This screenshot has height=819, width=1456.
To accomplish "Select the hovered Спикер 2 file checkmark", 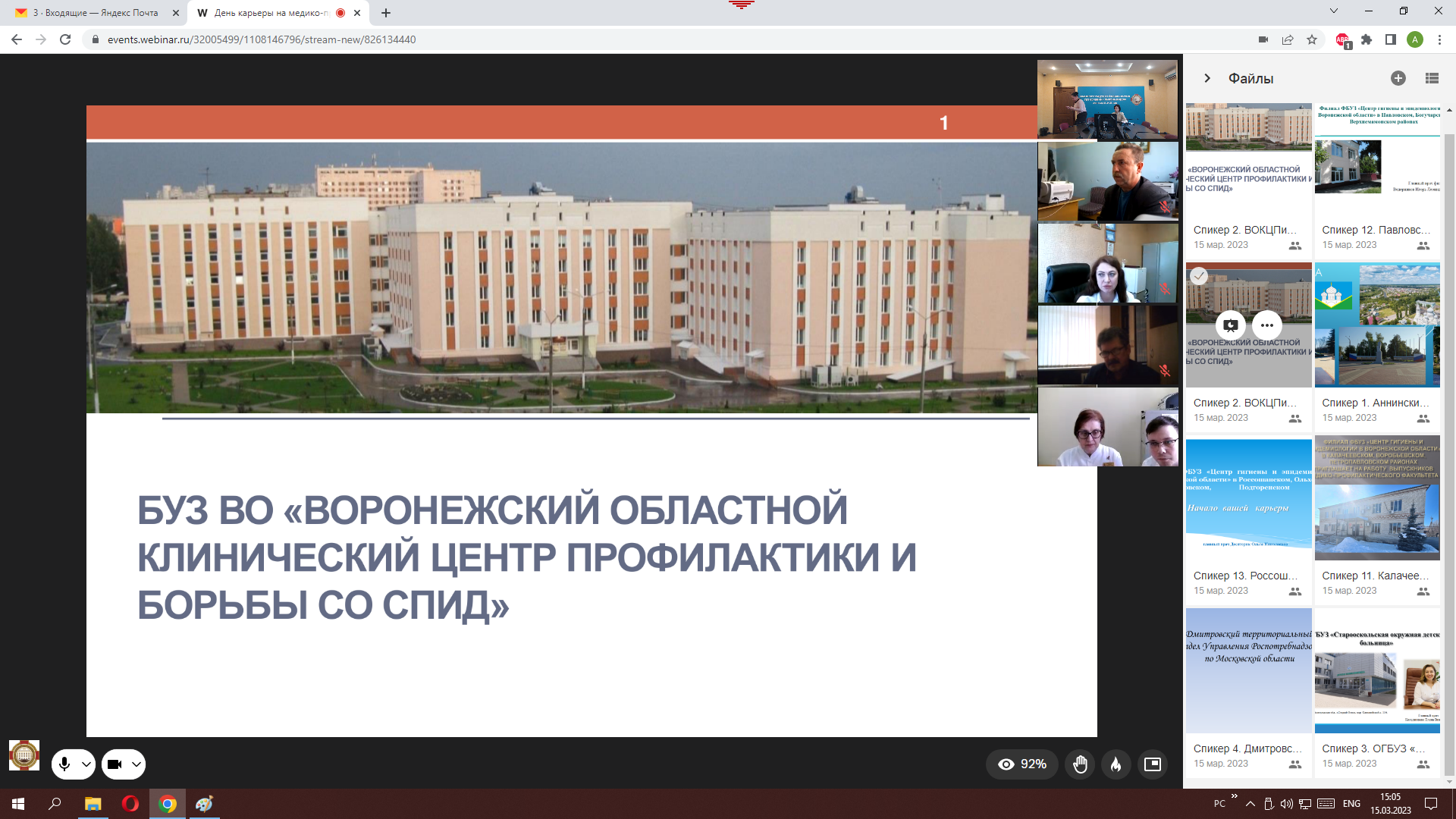I will (1199, 276).
